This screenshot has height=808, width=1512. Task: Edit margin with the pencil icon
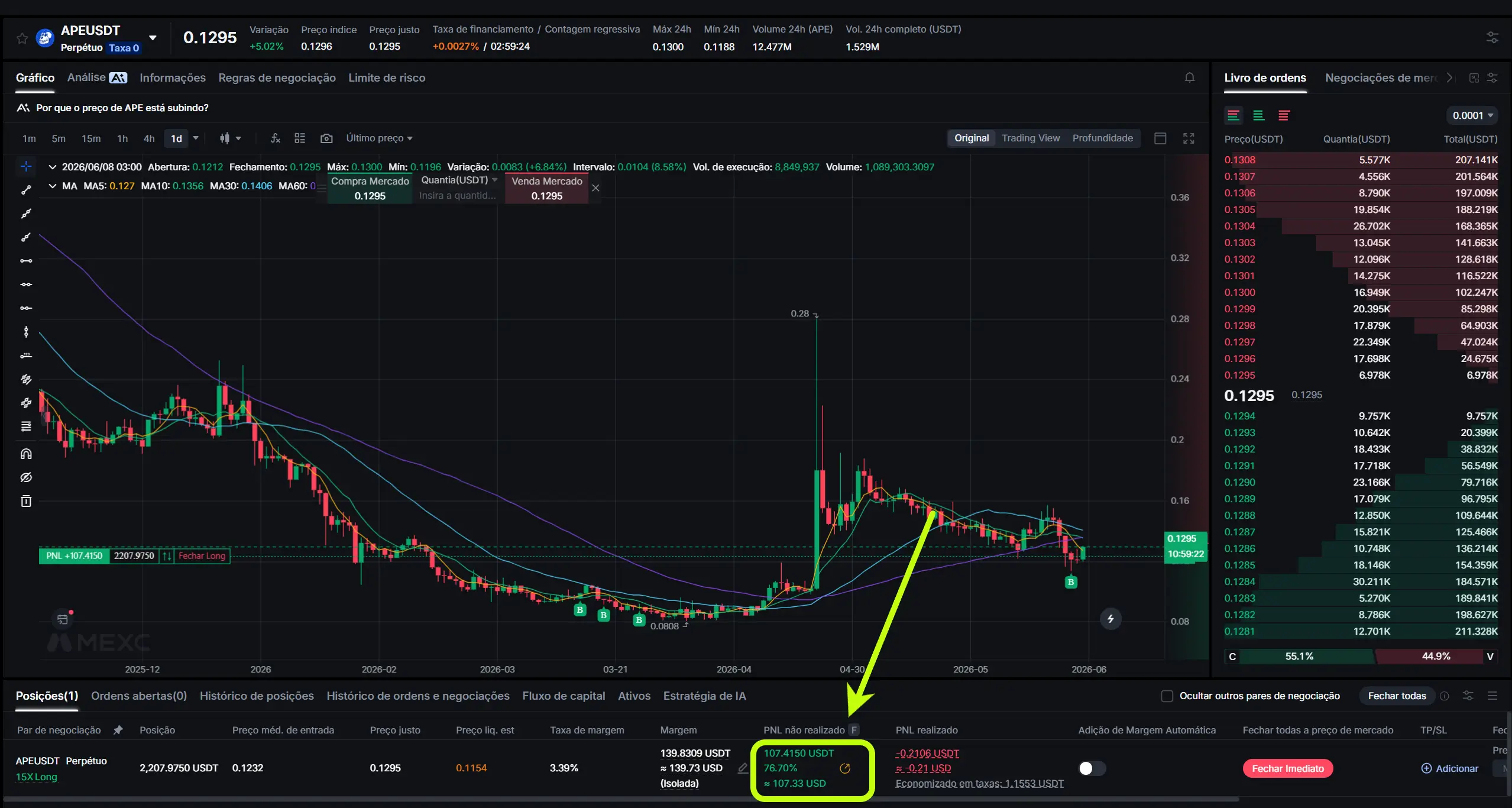(x=743, y=768)
